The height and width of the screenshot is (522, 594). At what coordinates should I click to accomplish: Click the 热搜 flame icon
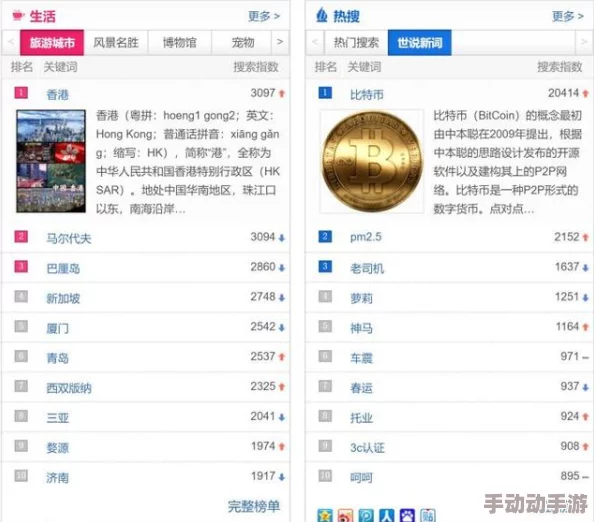tap(322, 15)
